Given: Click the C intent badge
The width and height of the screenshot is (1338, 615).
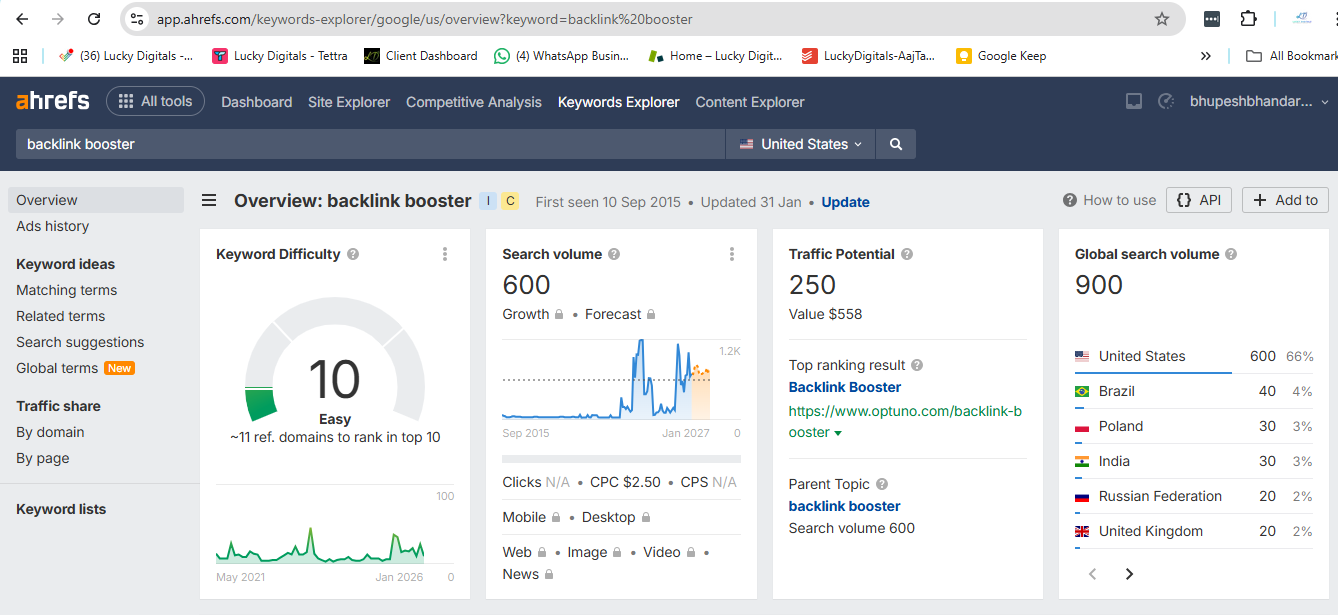Looking at the screenshot, I should pos(510,201).
